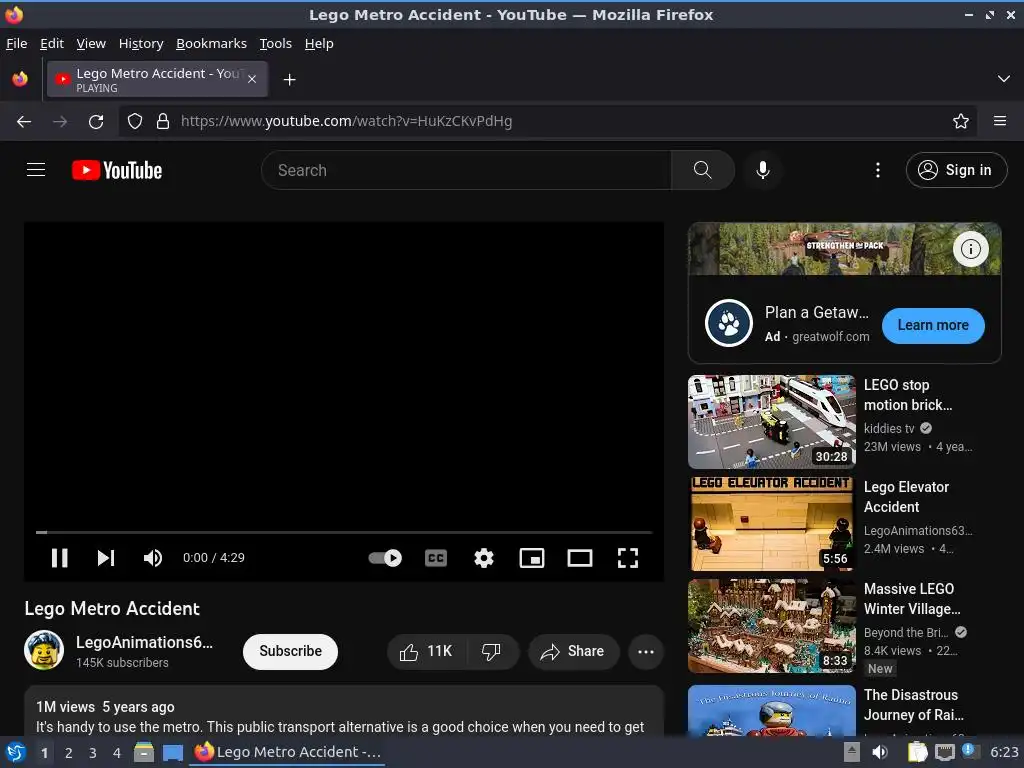Reload the current page
The height and width of the screenshot is (768, 1024).
click(x=96, y=121)
